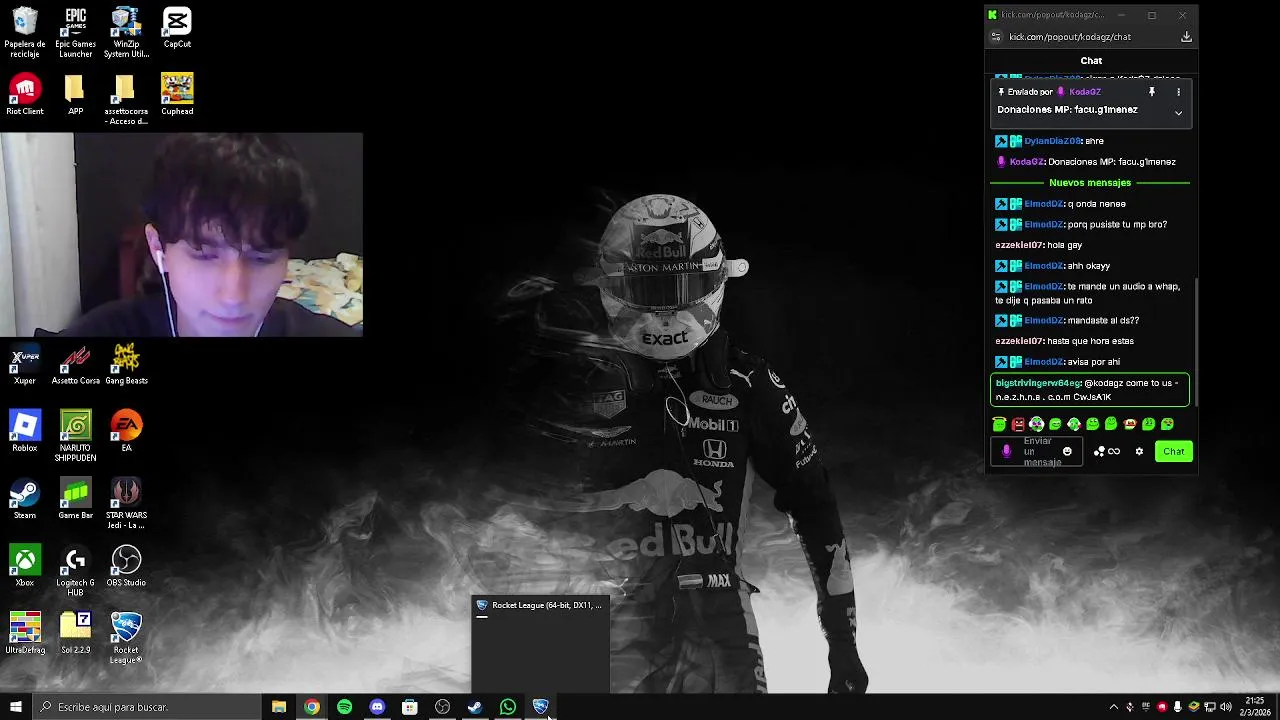Select the Gang Beasts desktop icon
1280x720 pixels.
click(126, 365)
